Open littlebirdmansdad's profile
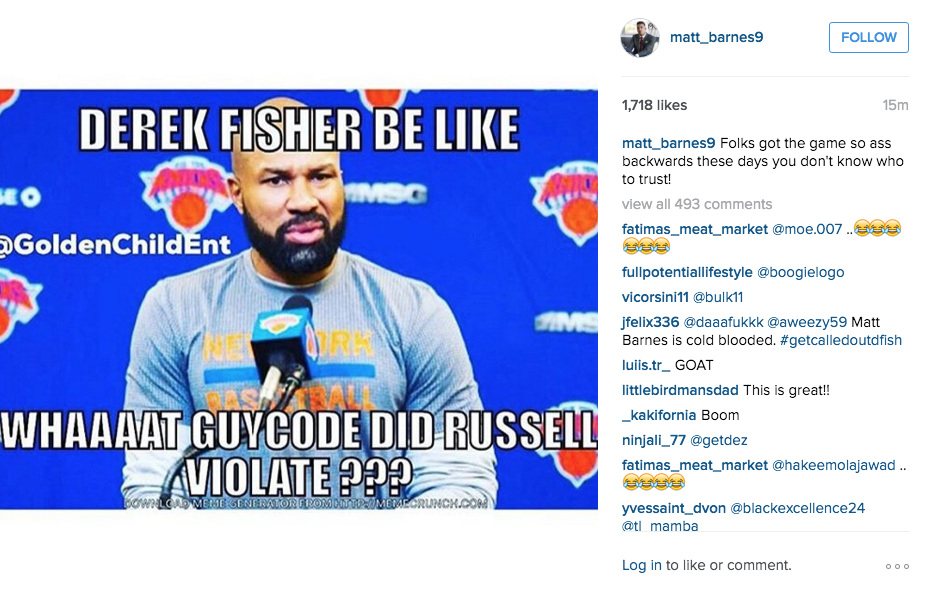The image size is (931, 596). pos(680,391)
